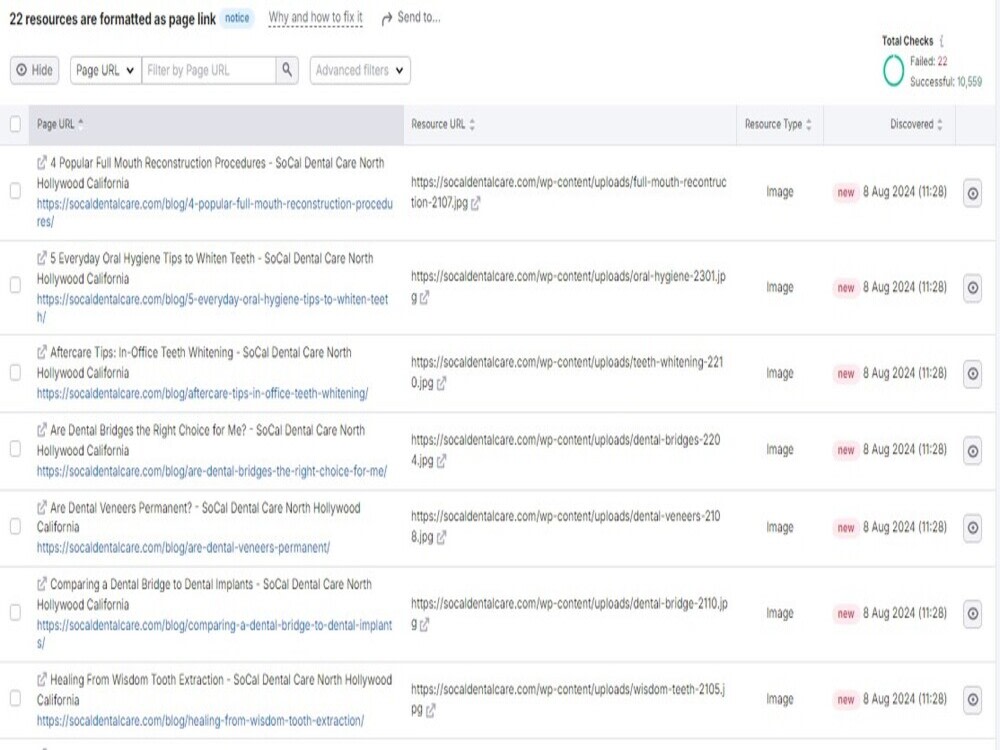Open the 4-popular-full-mouth-reconstruction-procedures blog link
This screenshot has height=750, width=1000.
click(x=215, y=212)
